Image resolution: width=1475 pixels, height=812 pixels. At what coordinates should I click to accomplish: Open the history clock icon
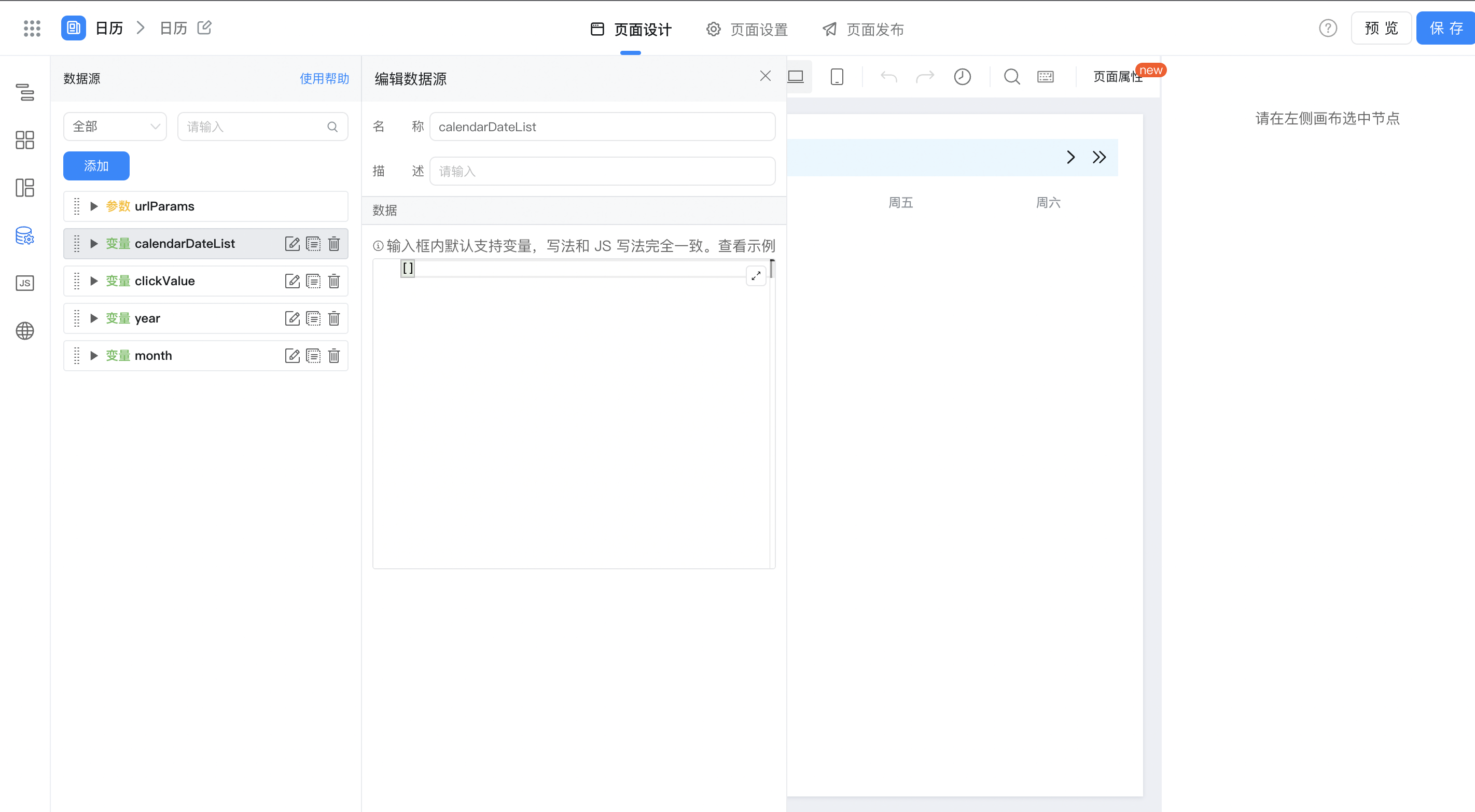(x=962, y=77)
